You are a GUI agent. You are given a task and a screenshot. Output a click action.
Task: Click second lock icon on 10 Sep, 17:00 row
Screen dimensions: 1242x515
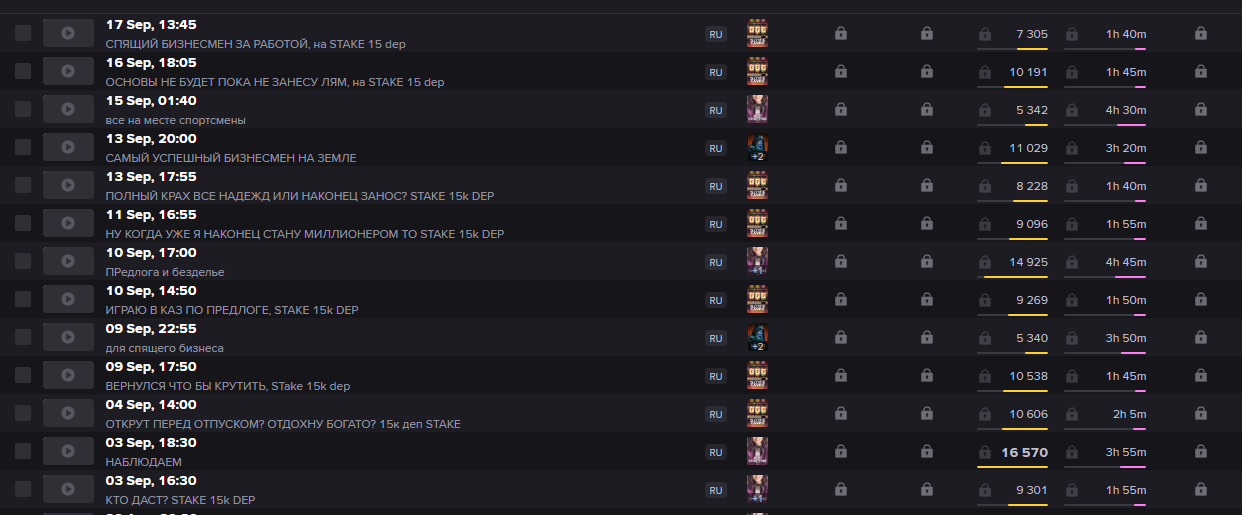click(927, 262)
